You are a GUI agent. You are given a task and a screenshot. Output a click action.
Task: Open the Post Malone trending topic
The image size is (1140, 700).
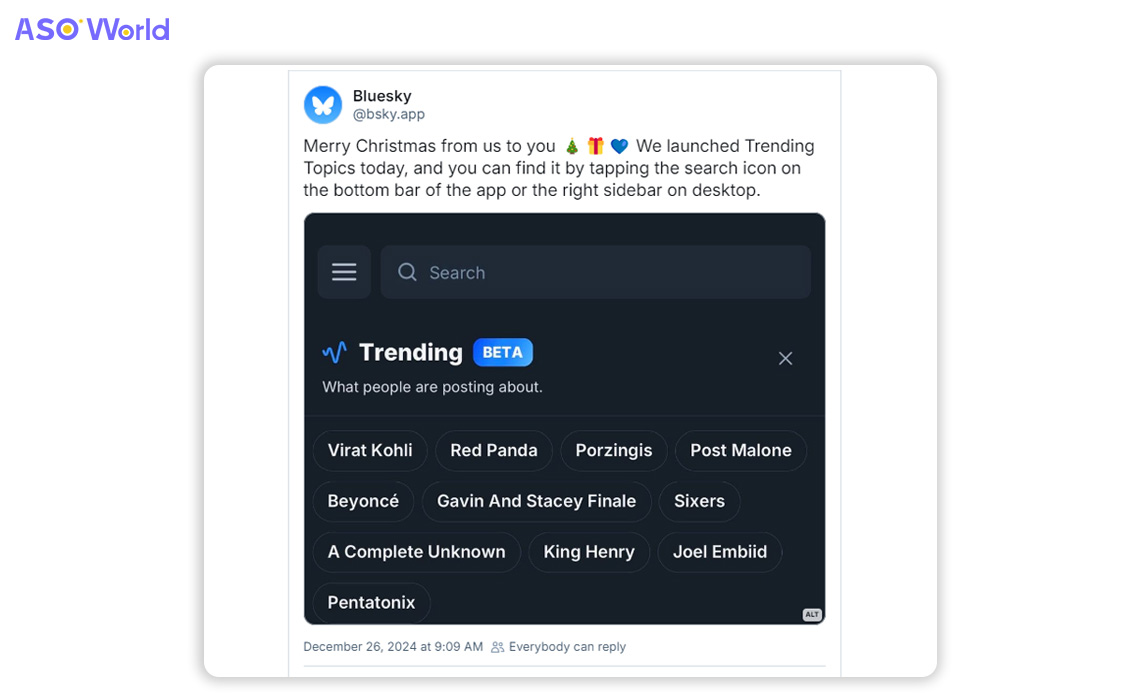741,451
